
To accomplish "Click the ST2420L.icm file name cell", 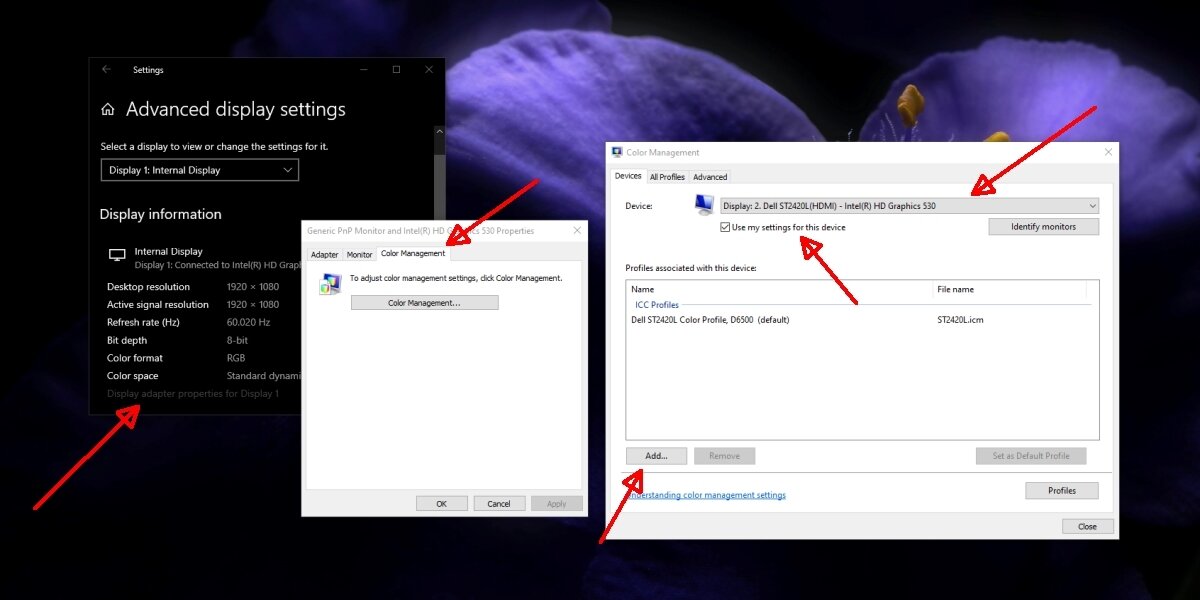I will 959,320.
